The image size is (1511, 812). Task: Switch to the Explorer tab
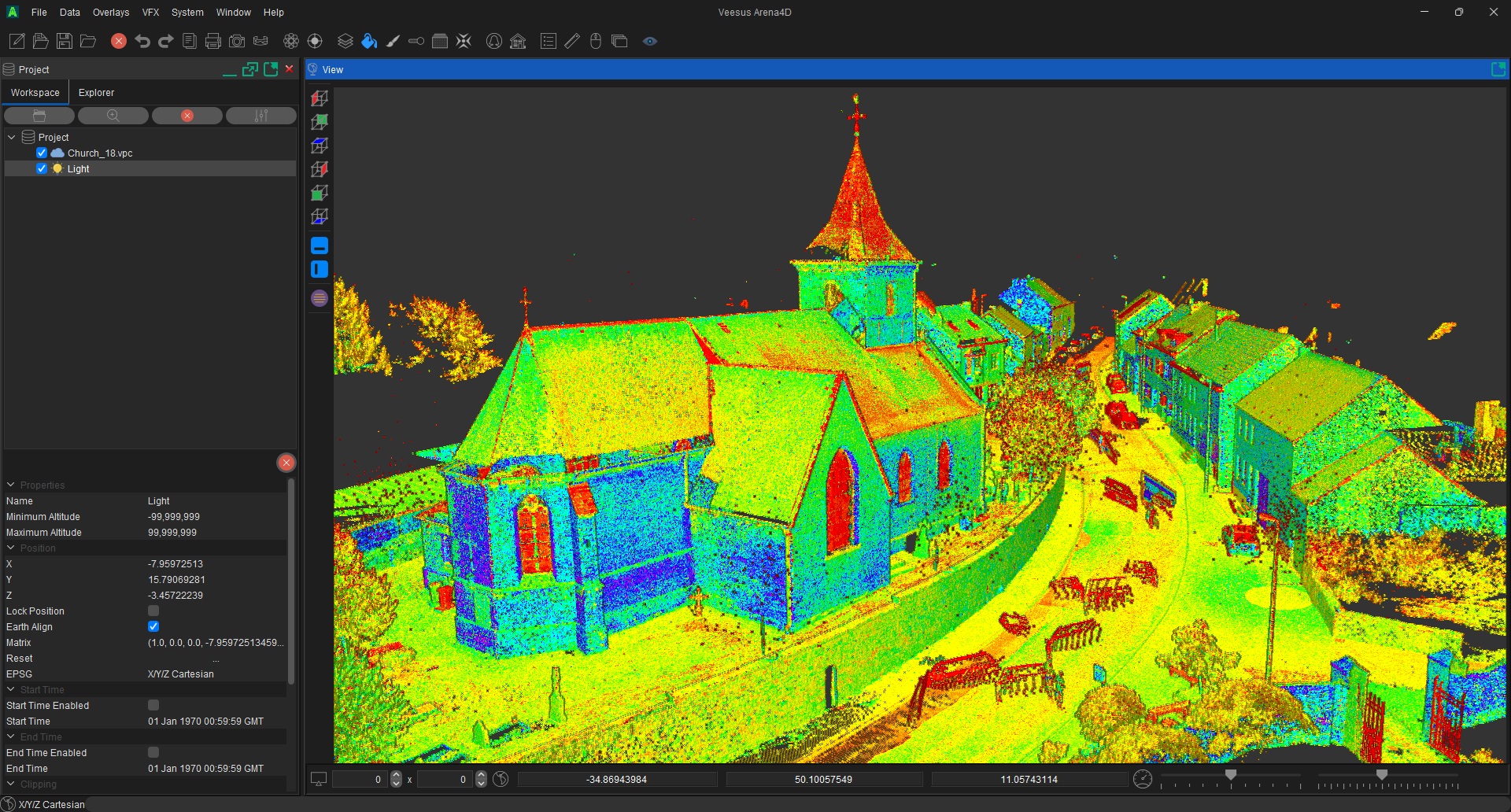point(96,92)
